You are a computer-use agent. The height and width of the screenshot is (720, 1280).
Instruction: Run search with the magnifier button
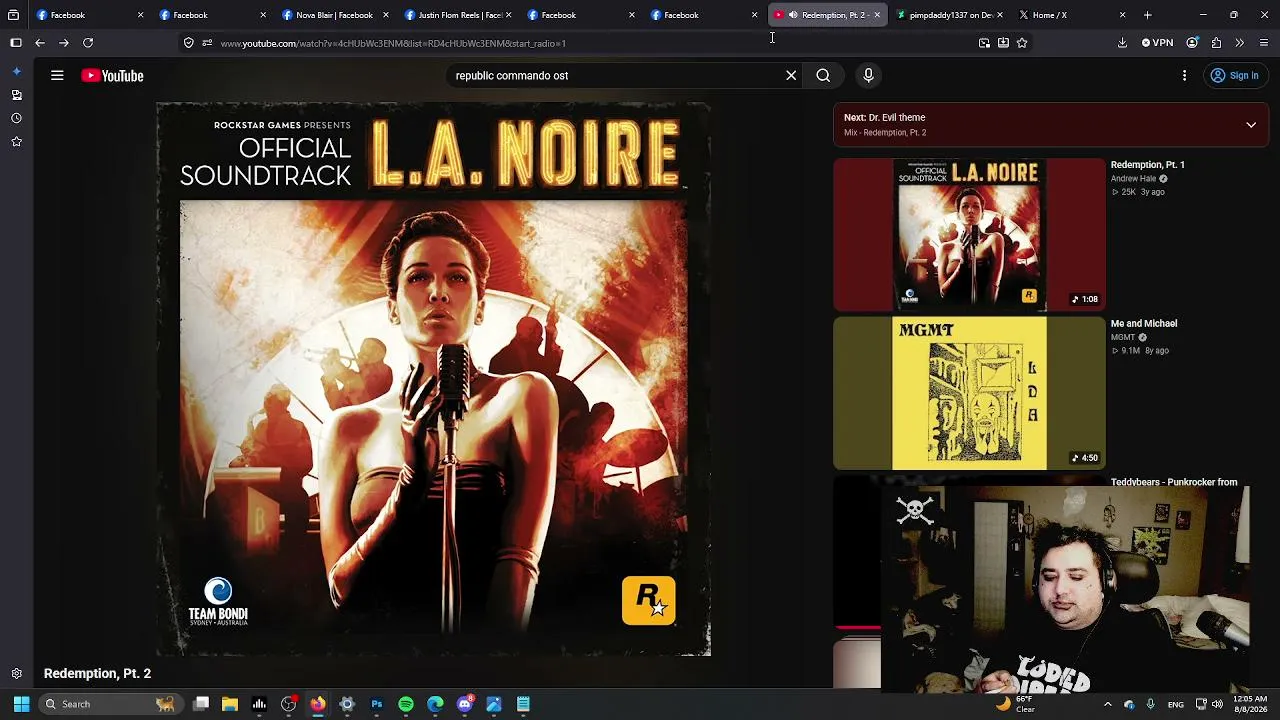(x=823, y=76)
